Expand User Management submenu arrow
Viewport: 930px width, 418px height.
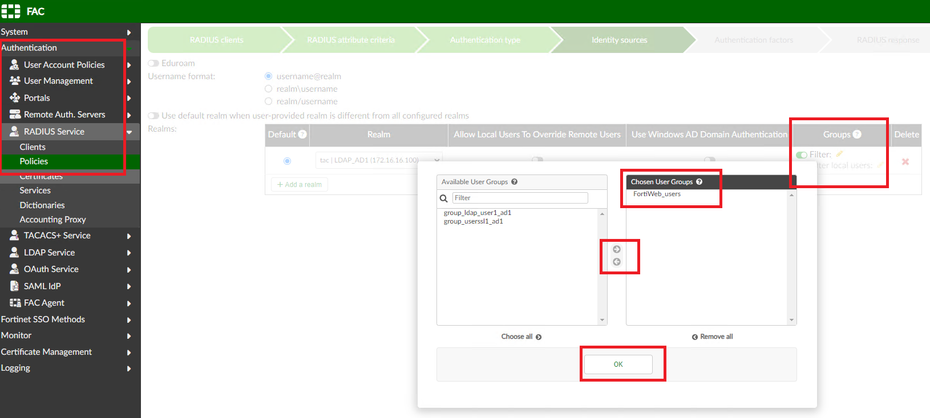point(129,81)
